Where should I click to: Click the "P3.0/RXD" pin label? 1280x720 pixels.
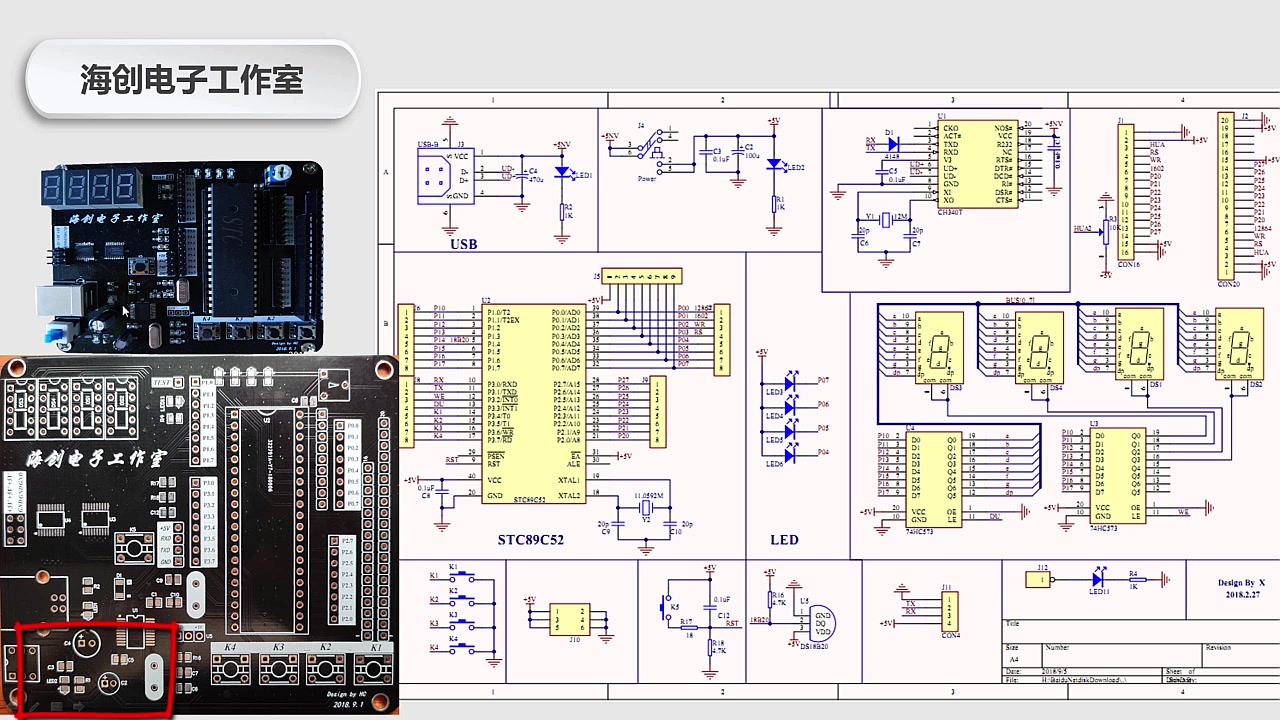pos(502,384)
